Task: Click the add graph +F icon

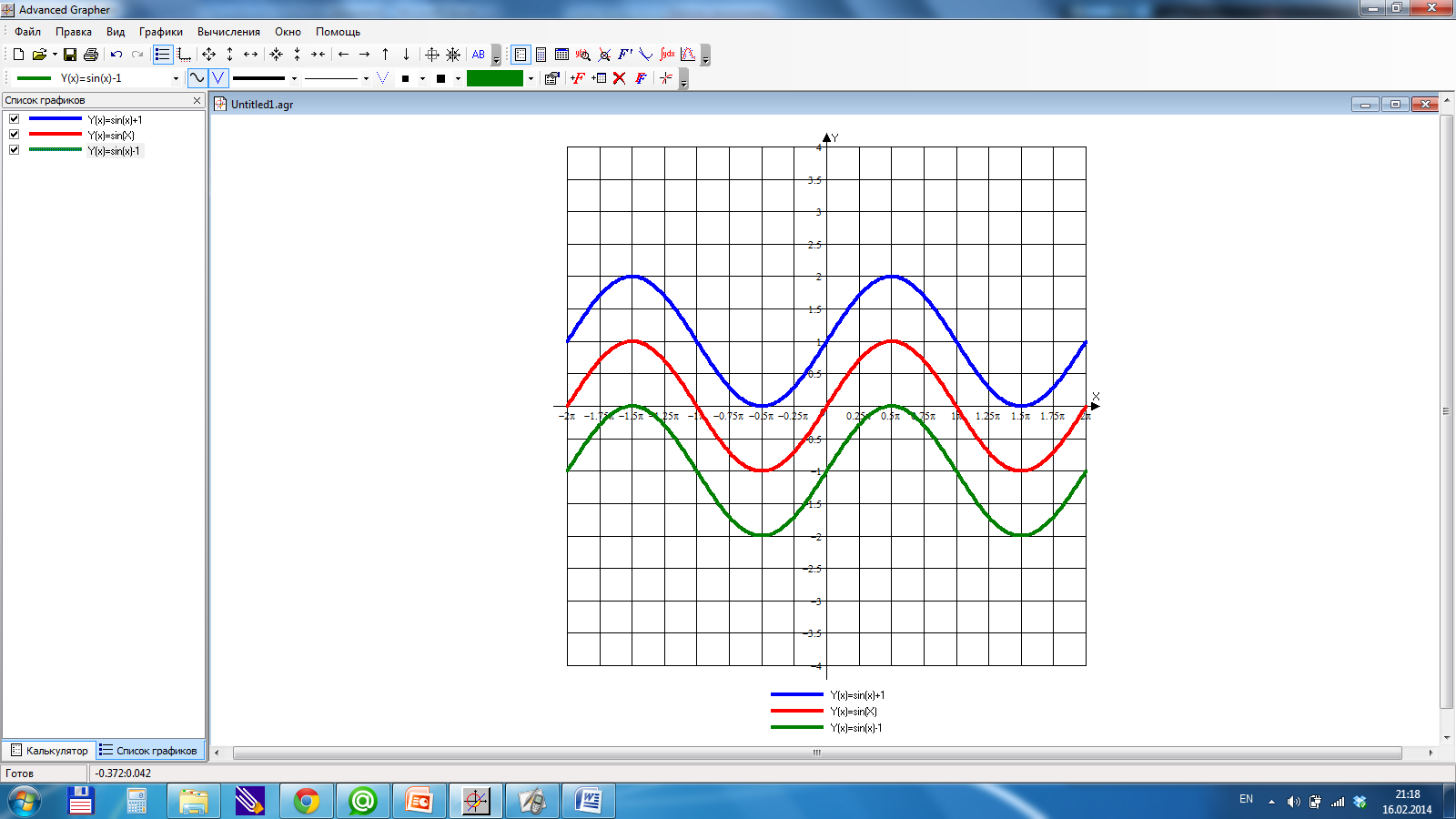Action: tap(578, 78)
